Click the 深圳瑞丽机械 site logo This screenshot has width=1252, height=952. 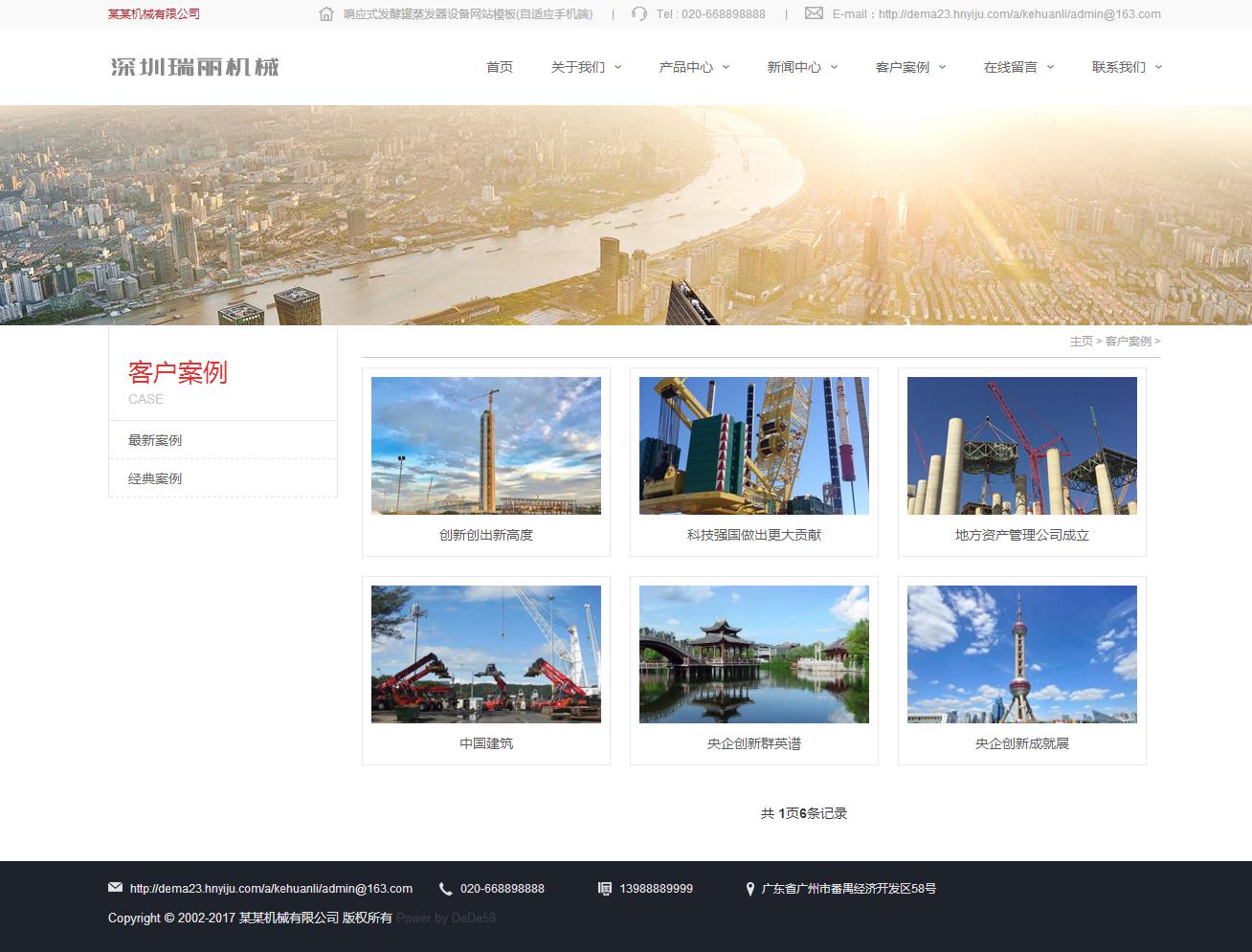(195, 67)
